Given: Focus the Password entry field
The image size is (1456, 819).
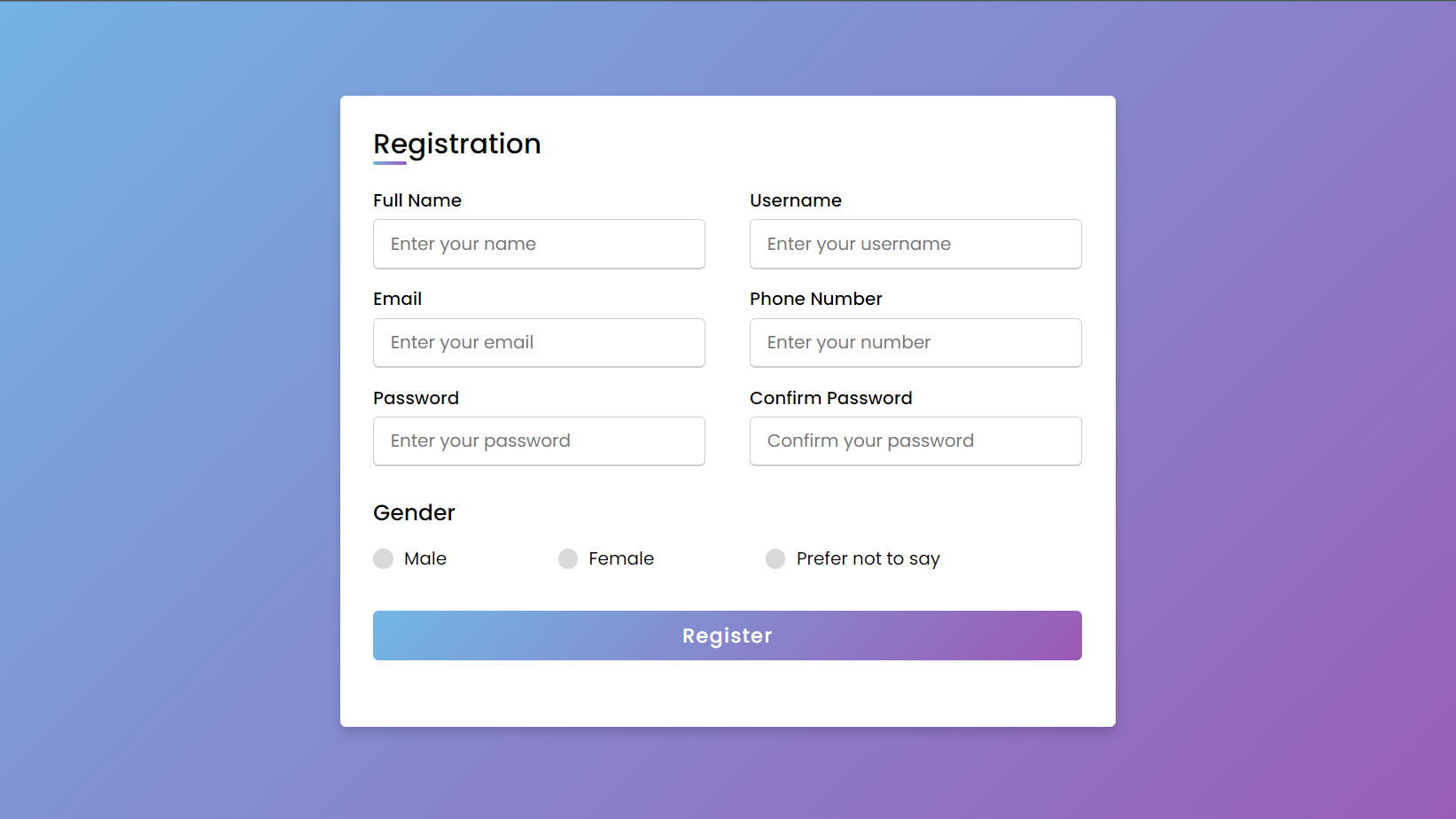Looking at the screenshot, I should pos(539,441).
